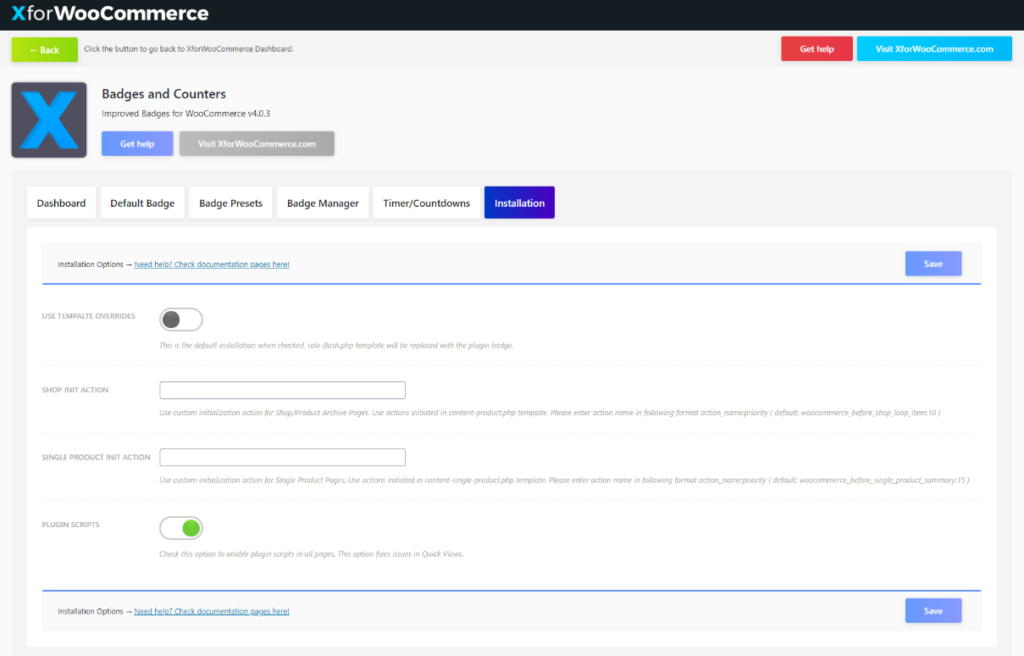The height and width of the screenshot is (656, 1024).
Task: Enable Use Template Overrides toggle
Action: point(181,320)
